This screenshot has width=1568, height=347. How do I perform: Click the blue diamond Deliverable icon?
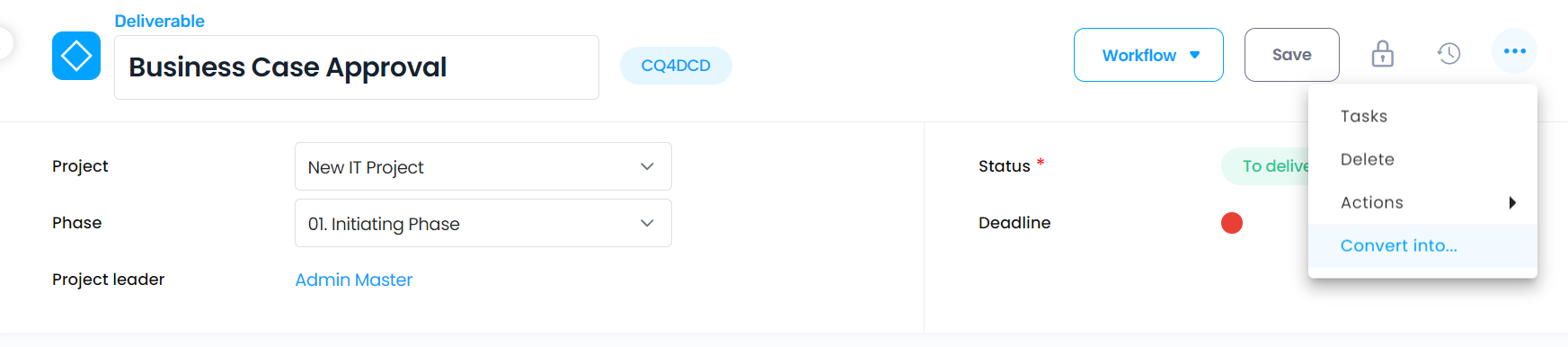76,56
